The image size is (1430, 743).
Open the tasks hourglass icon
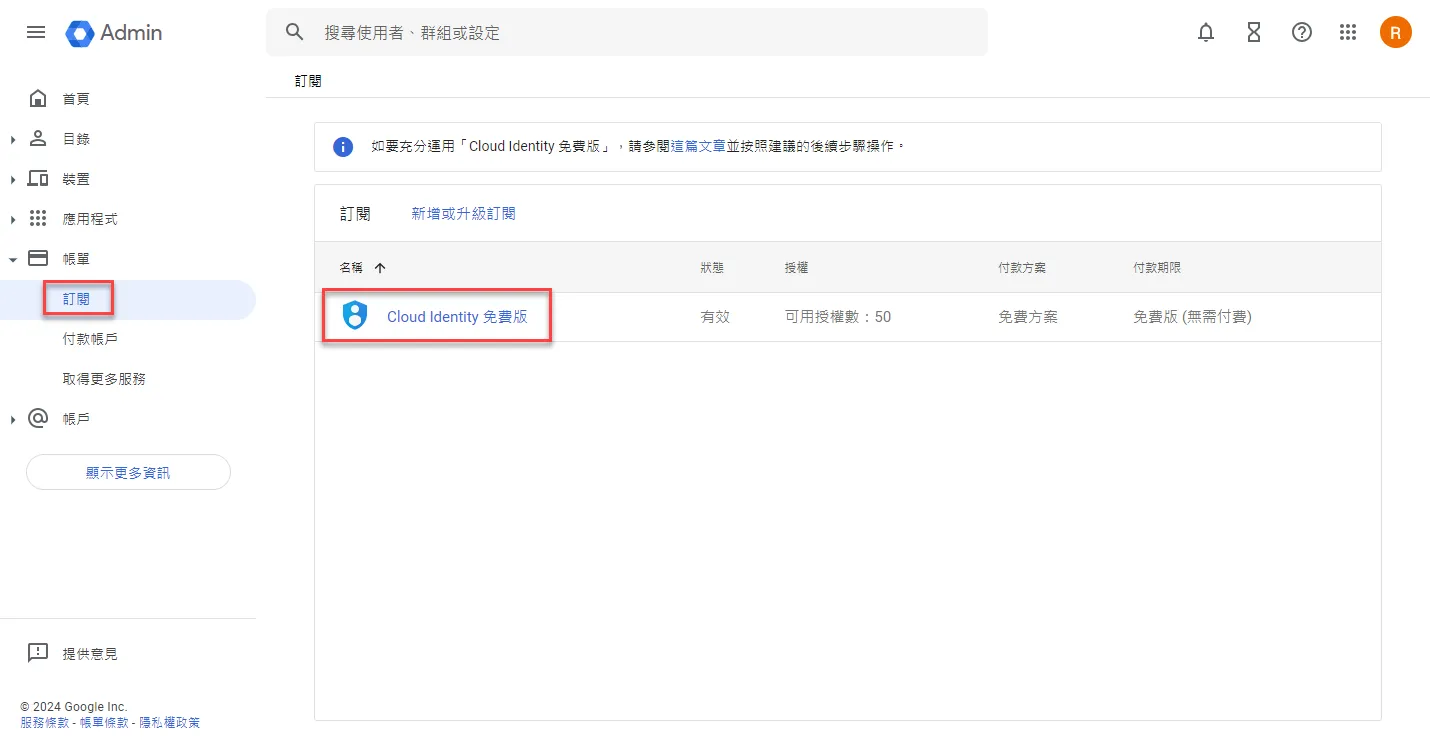pyautogui.click(x=1254, y=33)
